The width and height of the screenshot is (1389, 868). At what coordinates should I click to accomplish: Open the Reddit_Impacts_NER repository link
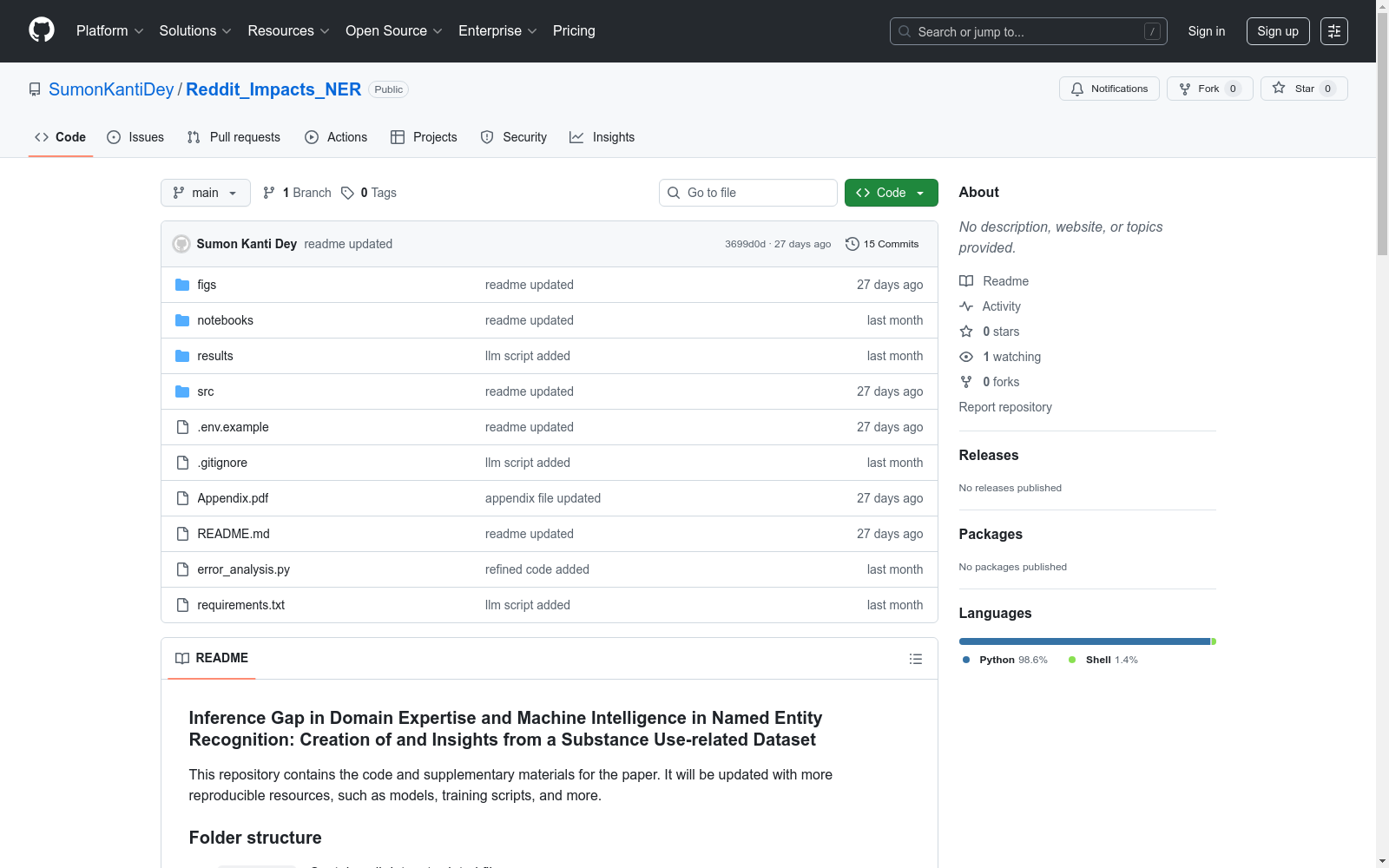pyautogui.click(x=273, y=89)
